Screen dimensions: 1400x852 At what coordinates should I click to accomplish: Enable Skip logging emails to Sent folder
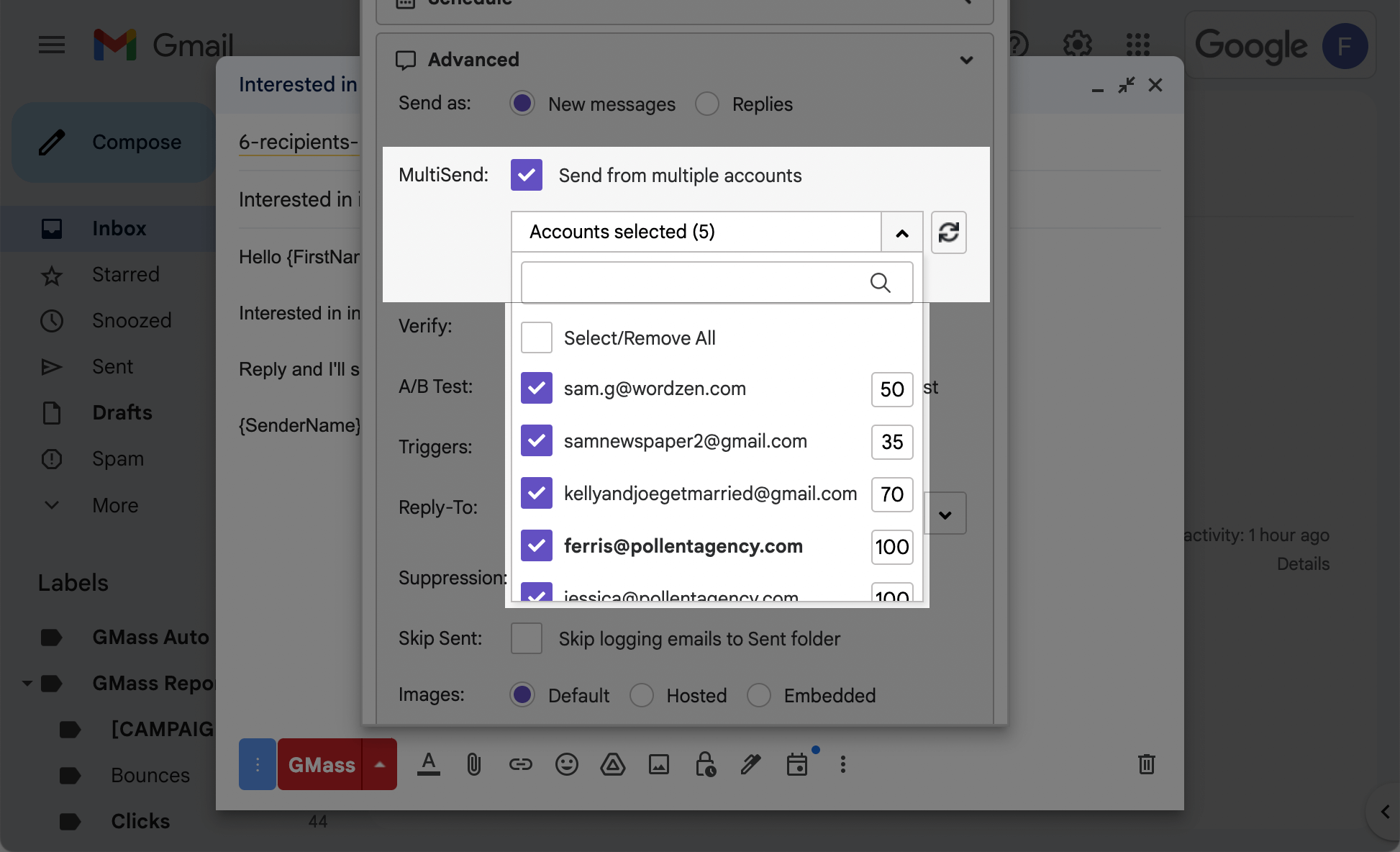(x=527, y=638)
